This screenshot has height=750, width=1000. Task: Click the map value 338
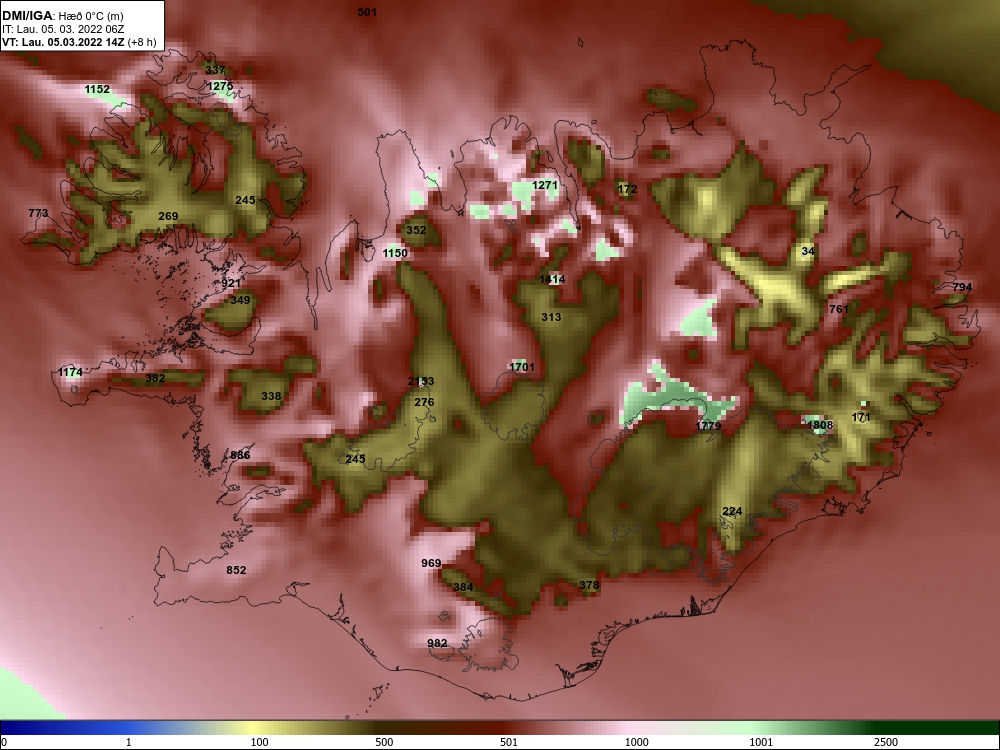[271, 396]
